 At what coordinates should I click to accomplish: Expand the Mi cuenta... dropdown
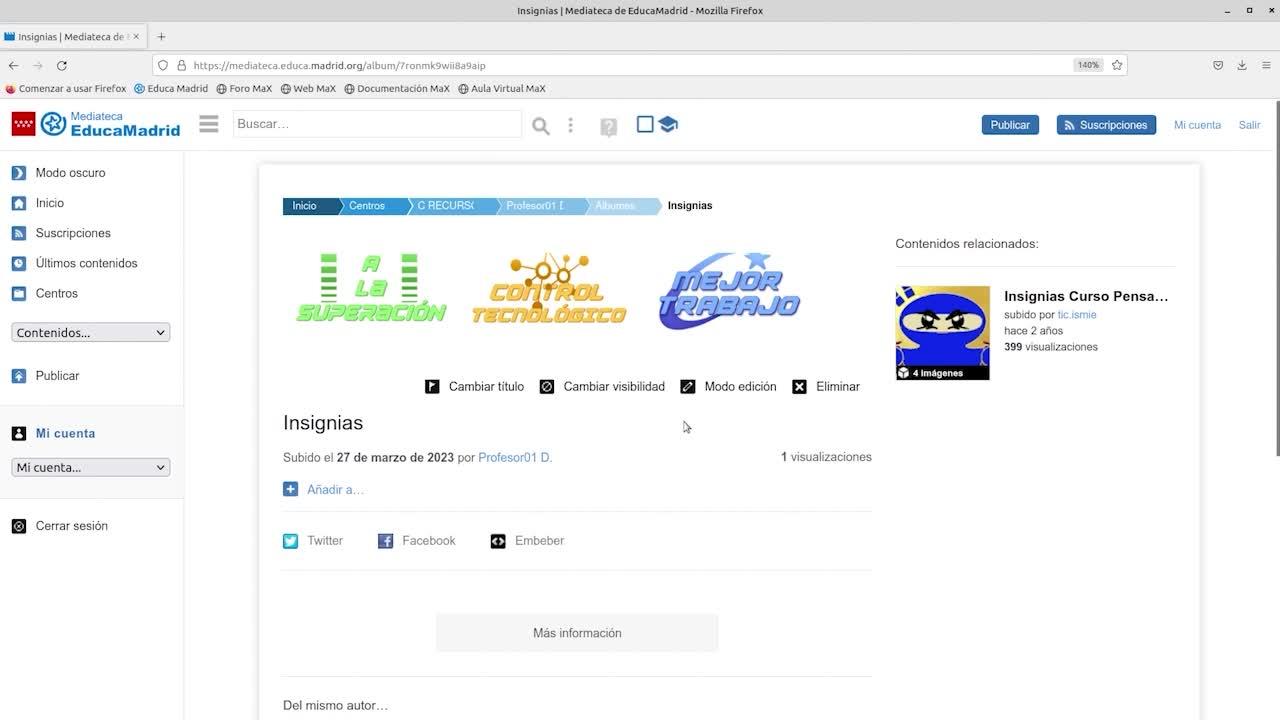(x=91, y=467)
